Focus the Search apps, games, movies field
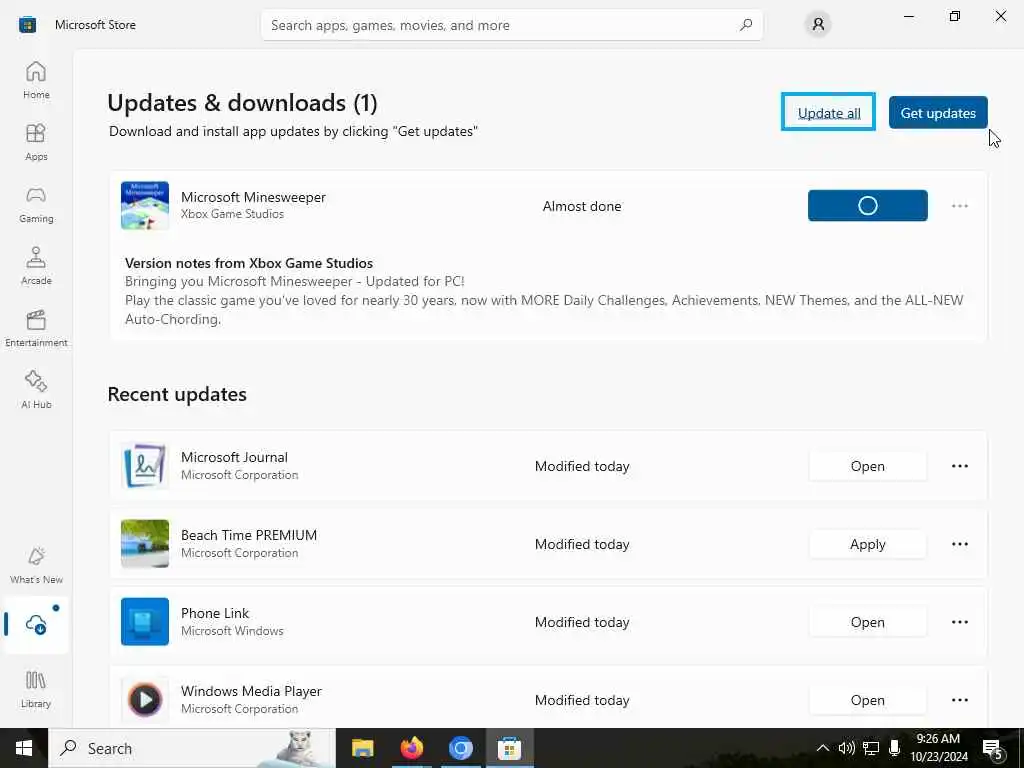1024x768 pixels. pyautogui.click(x=511, y=25)
